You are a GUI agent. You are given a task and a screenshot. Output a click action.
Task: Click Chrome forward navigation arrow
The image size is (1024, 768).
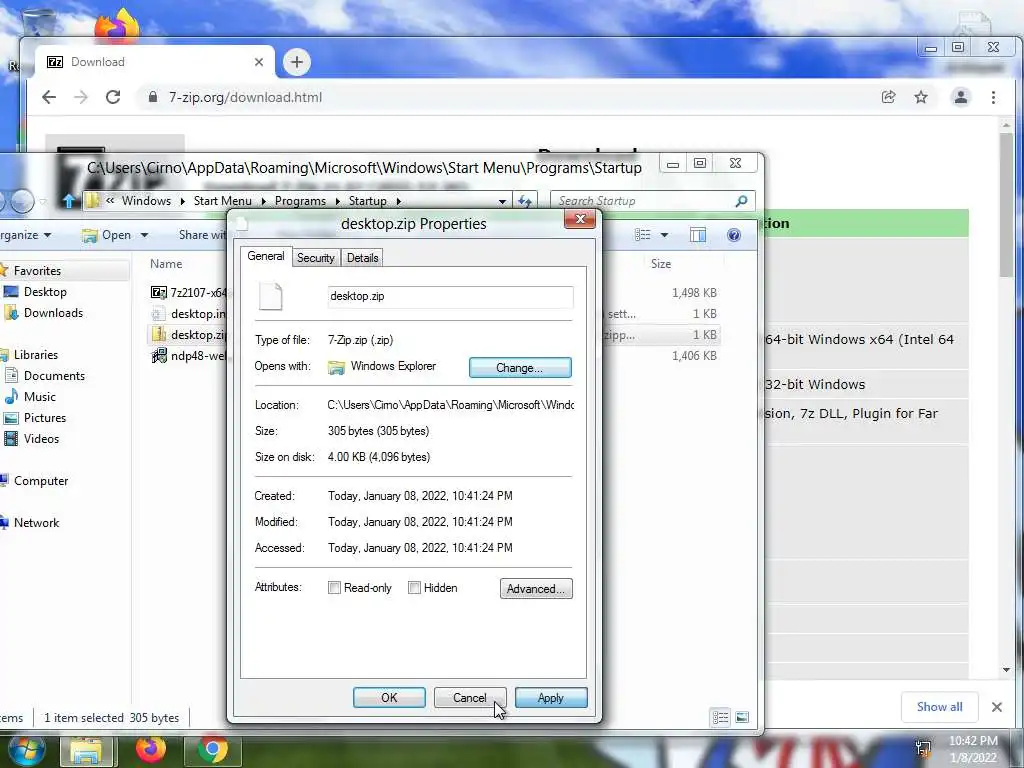(x=80, y=97)
